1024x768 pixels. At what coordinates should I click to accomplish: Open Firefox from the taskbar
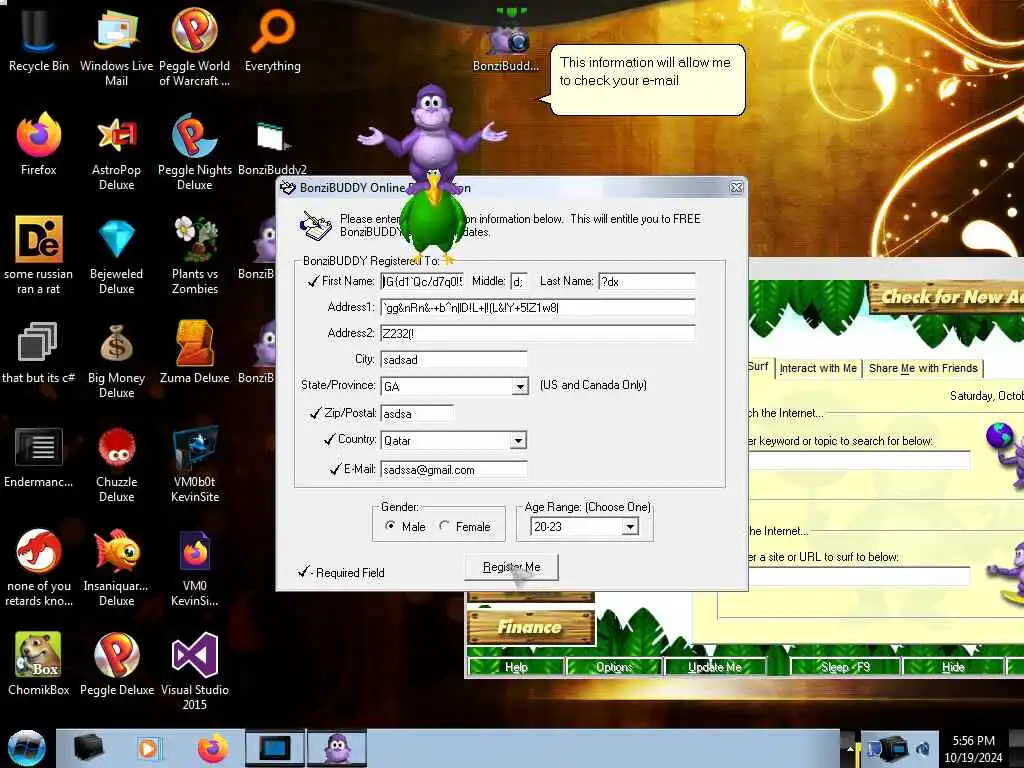pos(212,748)
